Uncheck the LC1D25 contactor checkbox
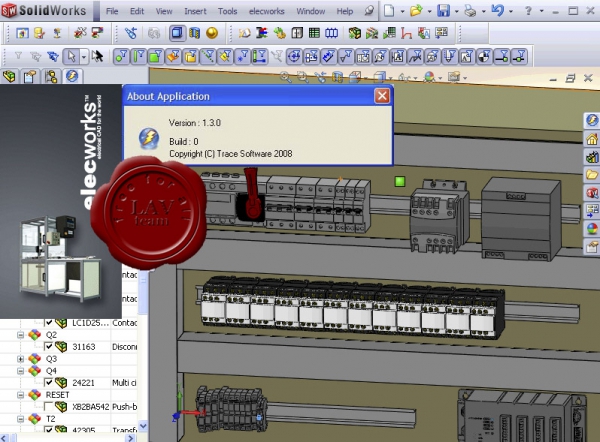Viewport: 600px width, 442px height. click(49, 323)
